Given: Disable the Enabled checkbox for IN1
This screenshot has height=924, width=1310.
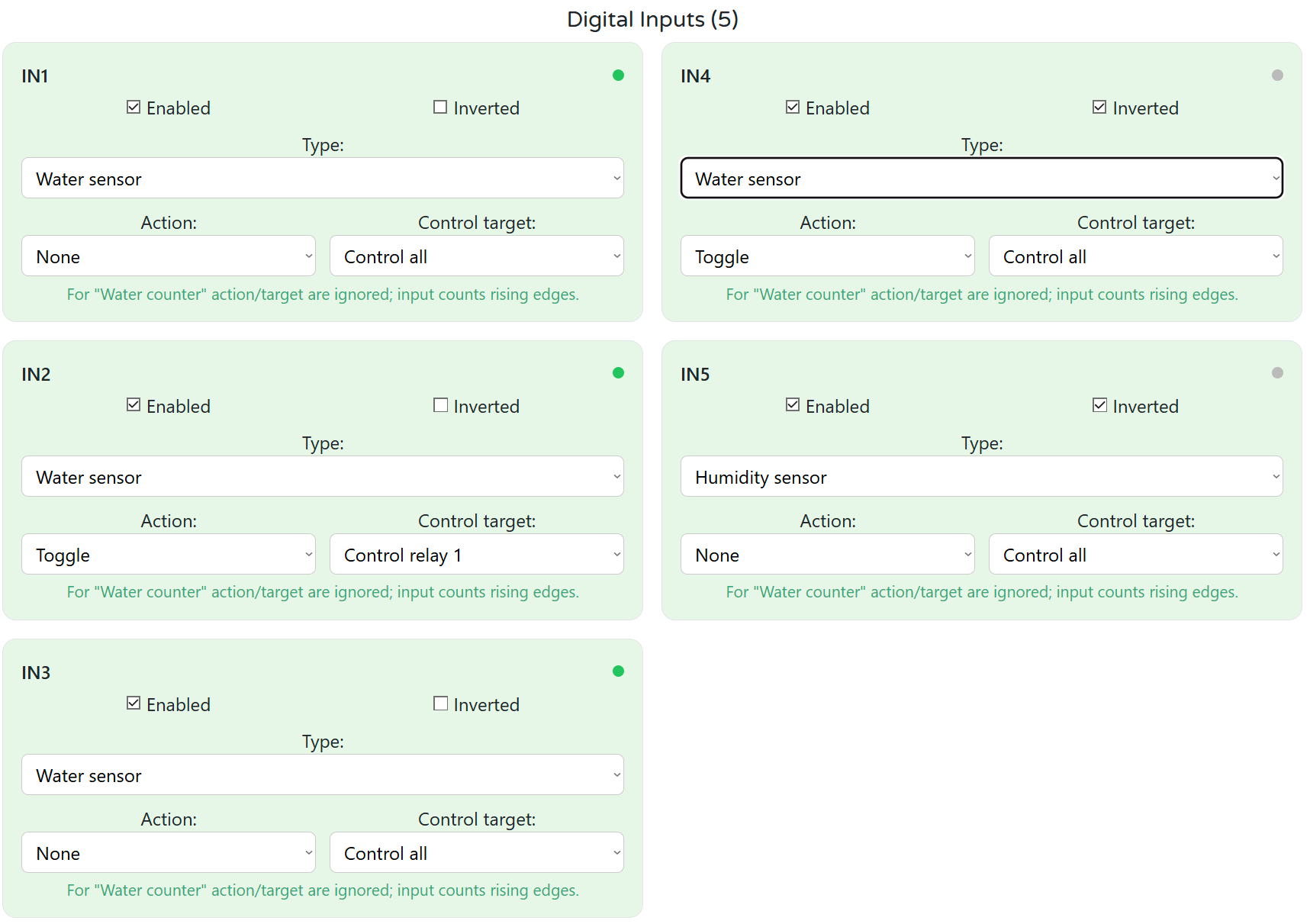Looking at the screenshot, I should 134,107.
